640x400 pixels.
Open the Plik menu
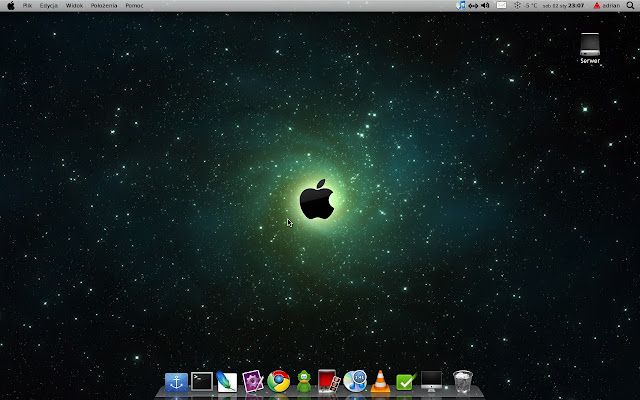point(27,6)
